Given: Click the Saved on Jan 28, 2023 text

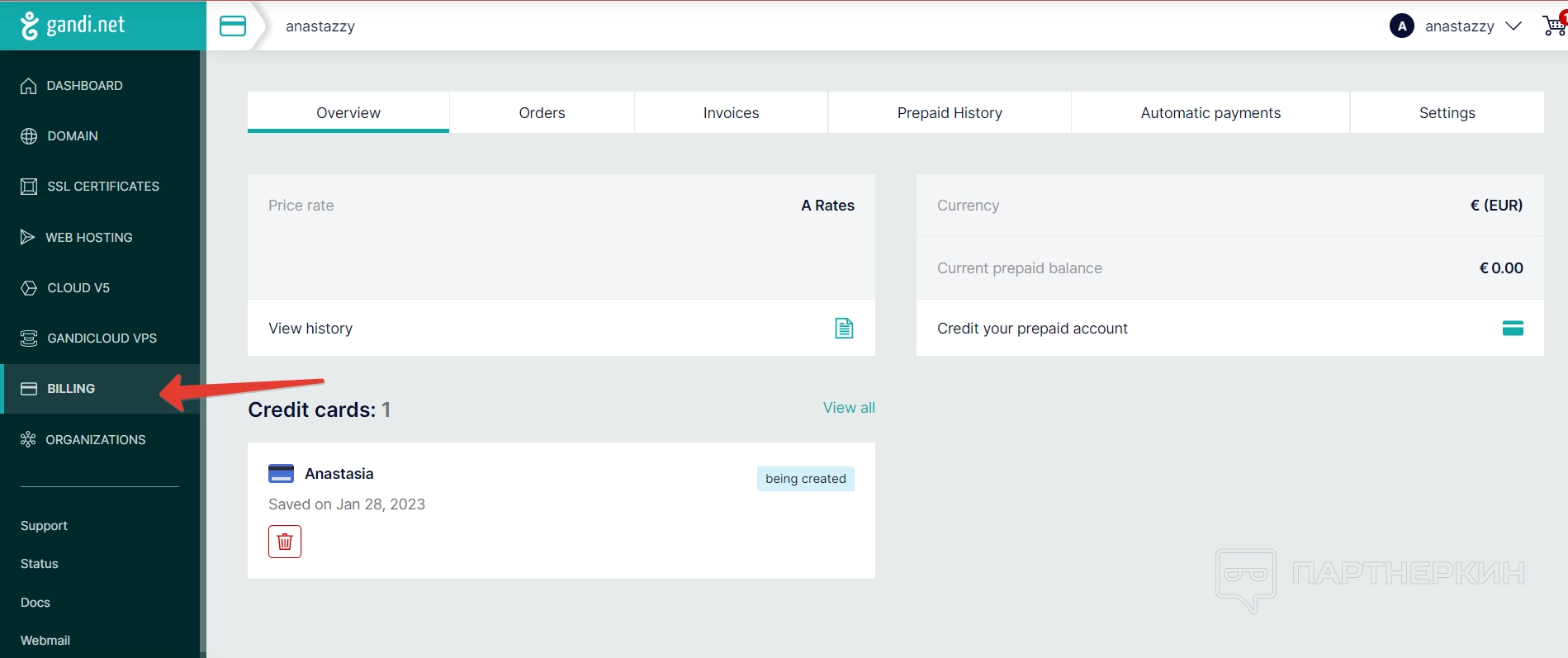Looking at the screenshot, I should pyautogui.click(x=347, y=504).
